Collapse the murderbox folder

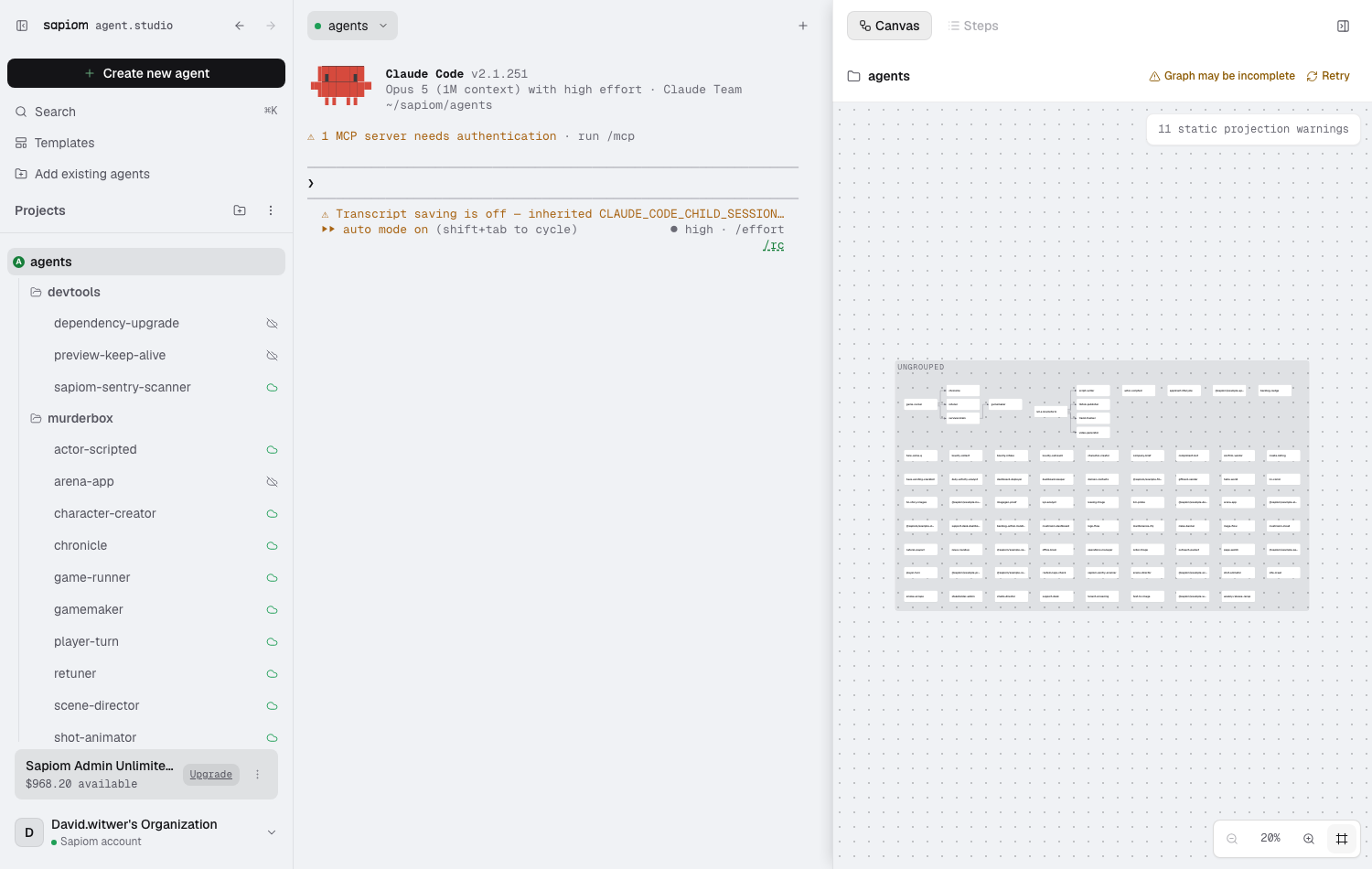point(37,418)
